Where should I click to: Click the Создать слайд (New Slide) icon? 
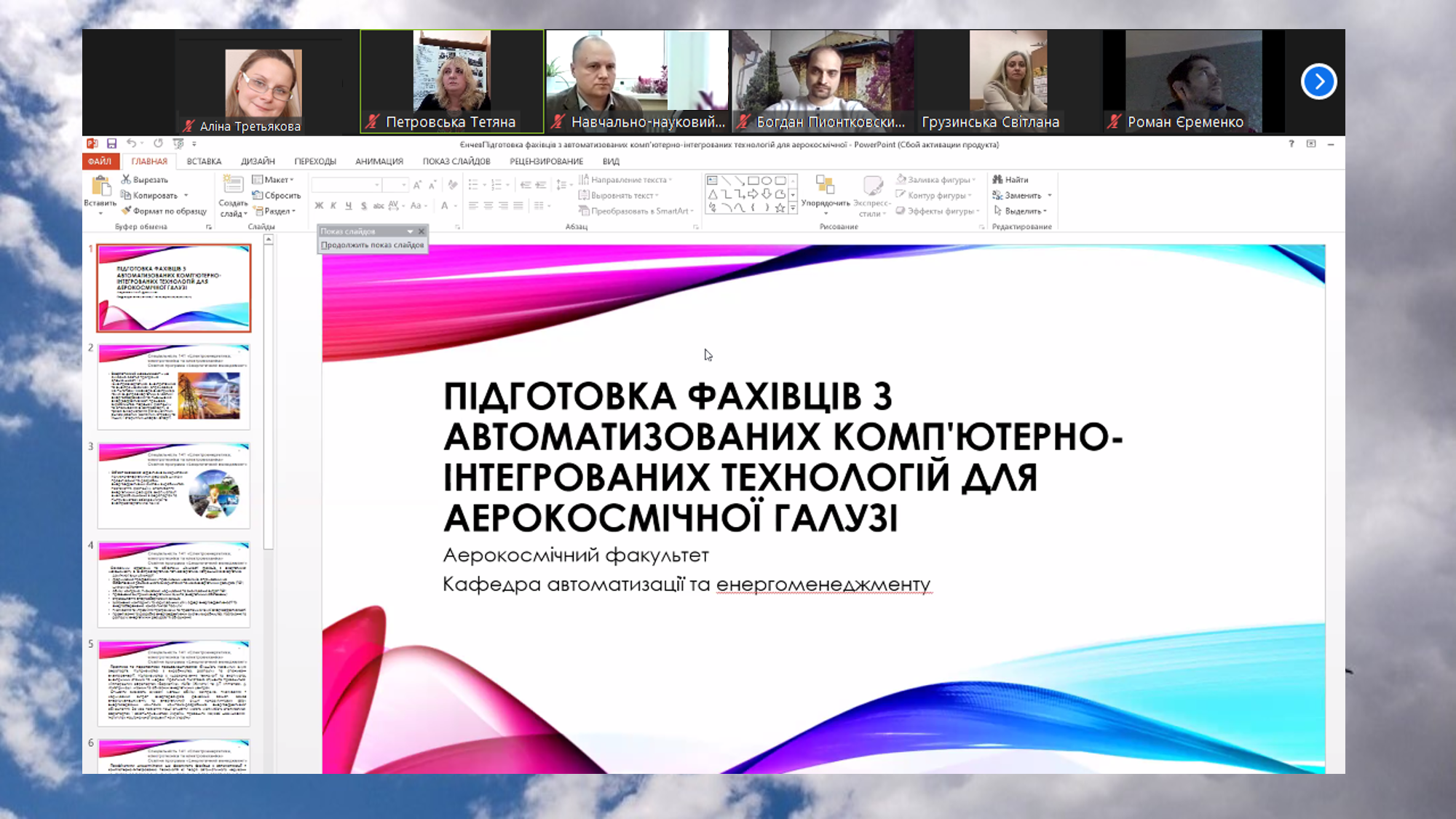[x=233, y=185]
